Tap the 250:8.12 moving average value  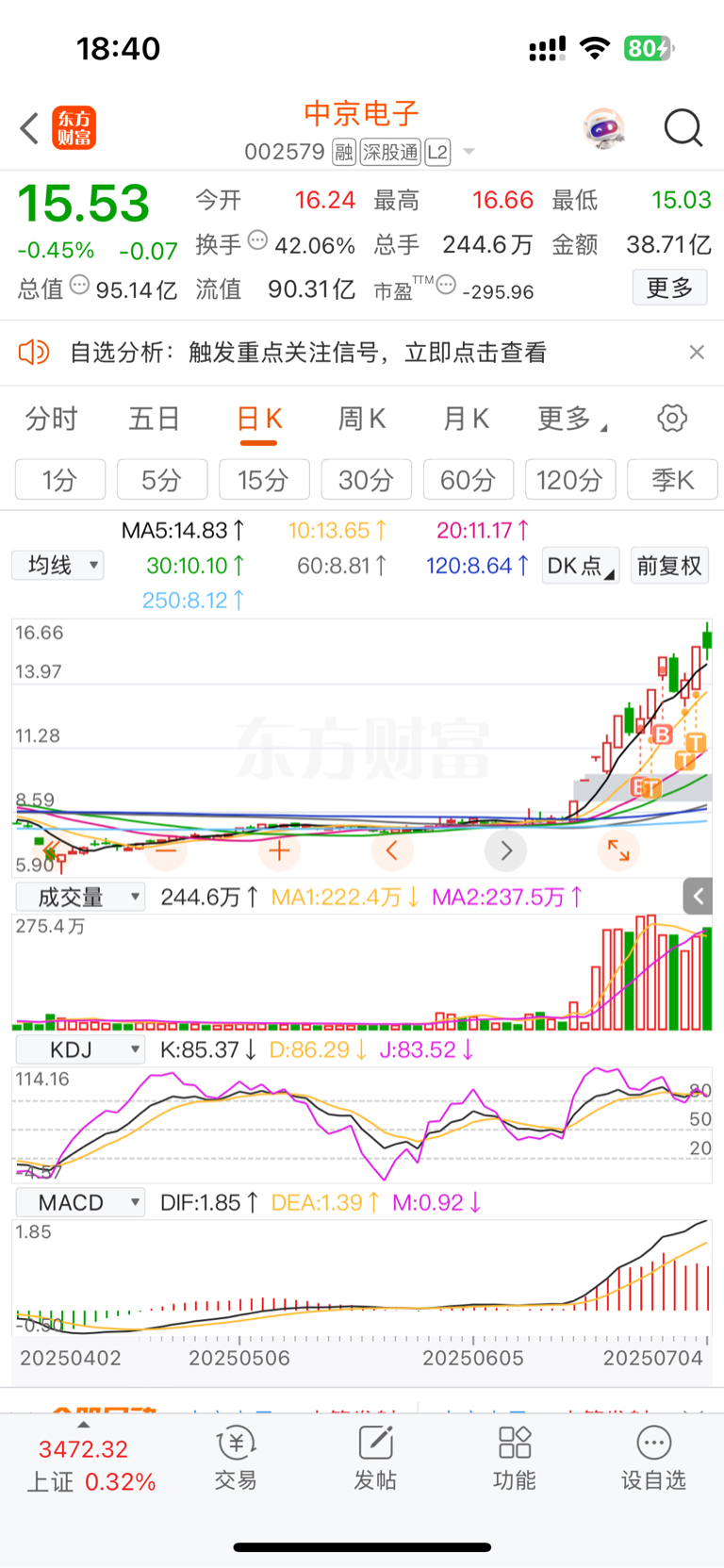pos(194,600)
